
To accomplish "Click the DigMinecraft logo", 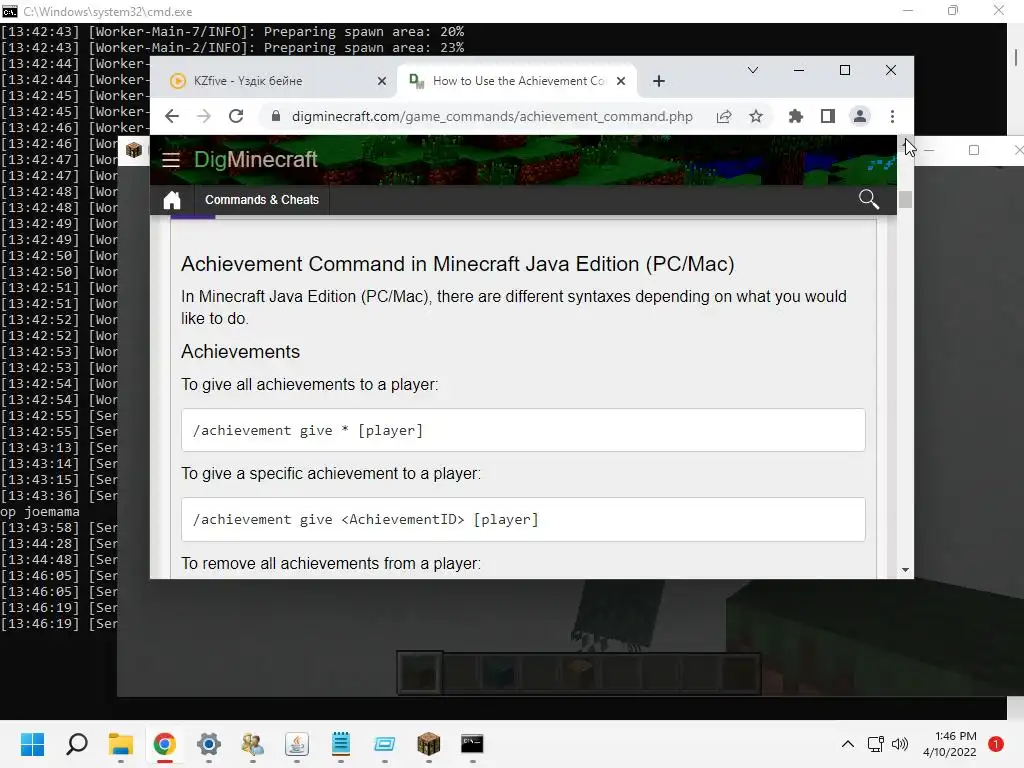I will tap(255, 159).
